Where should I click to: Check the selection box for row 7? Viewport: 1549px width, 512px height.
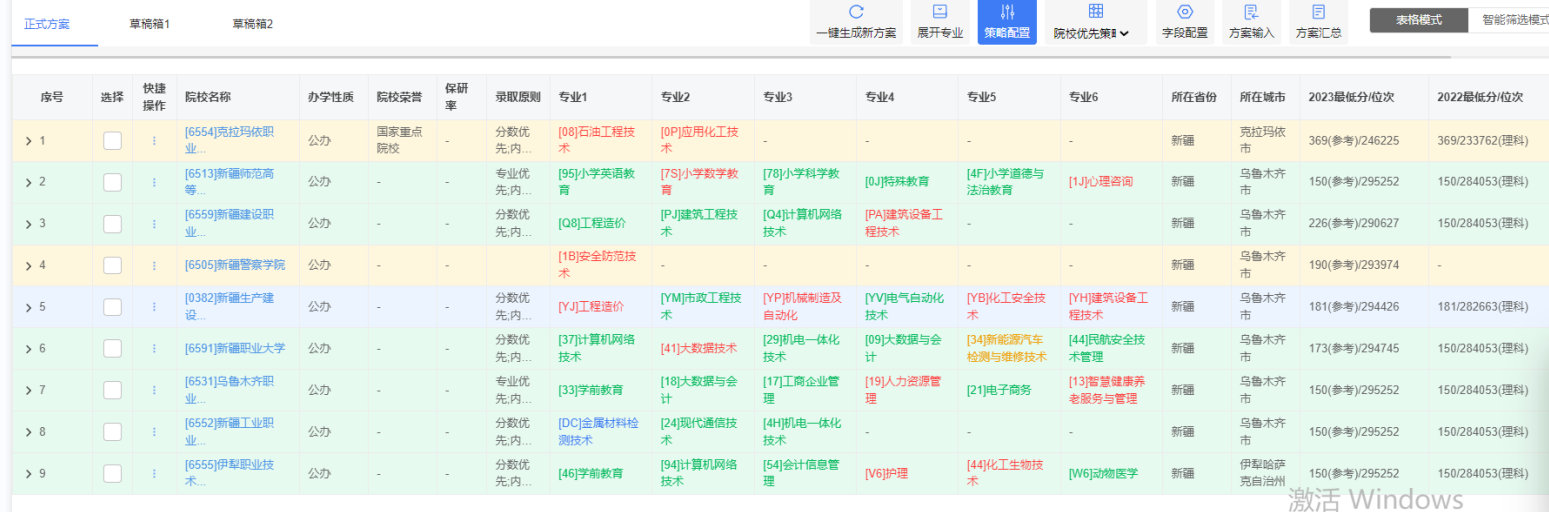112,390
